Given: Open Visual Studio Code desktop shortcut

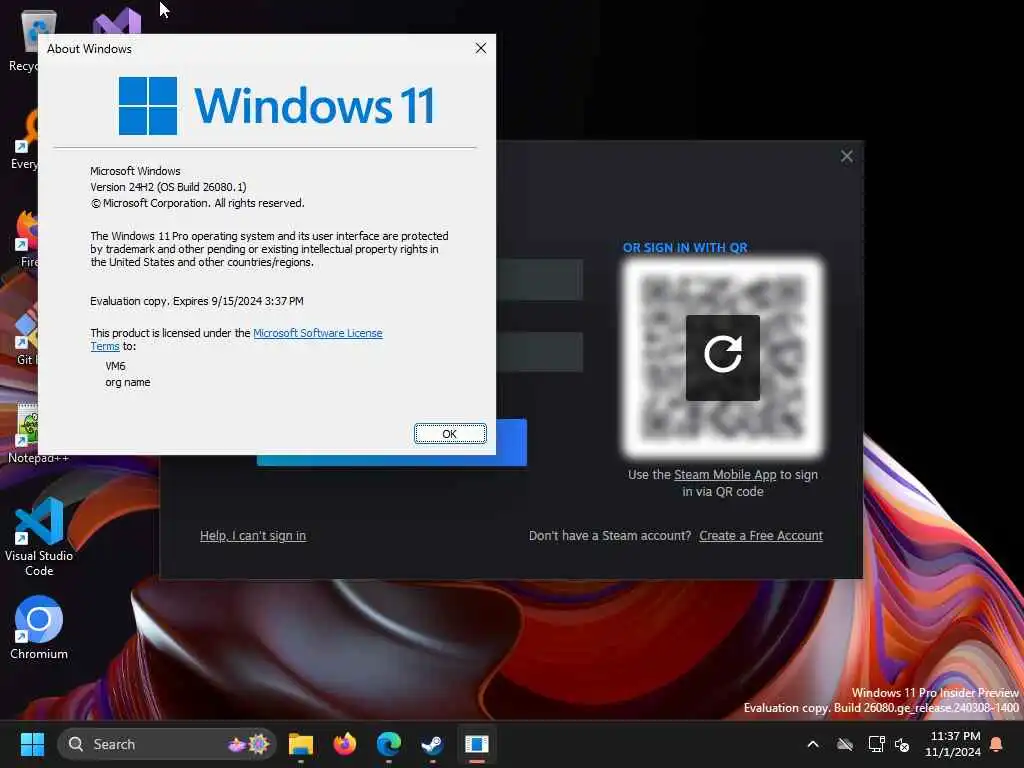Looking at the screenshot, I should [39, 537].
